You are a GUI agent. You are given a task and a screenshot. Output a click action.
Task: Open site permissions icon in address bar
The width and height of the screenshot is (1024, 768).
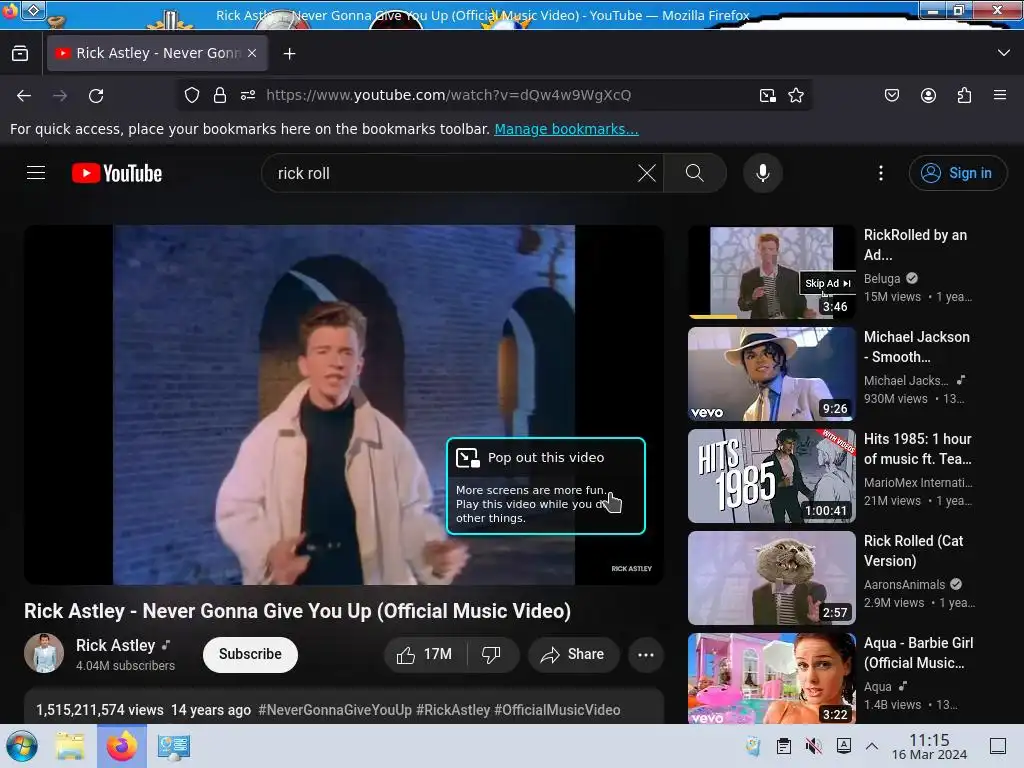click(x=248, y=95)
